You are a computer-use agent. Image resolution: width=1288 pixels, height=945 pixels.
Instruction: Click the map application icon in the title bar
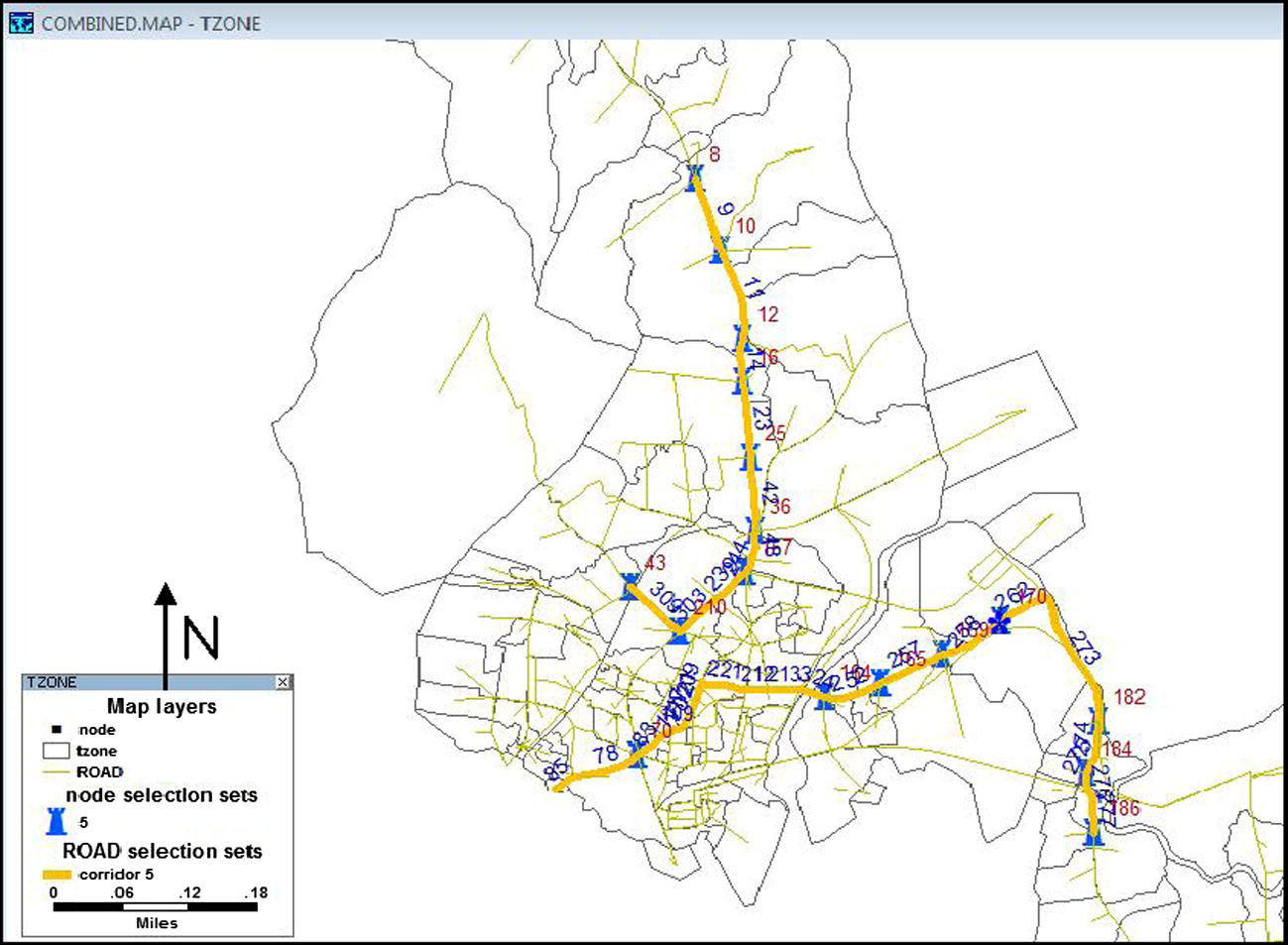[20, 22]
